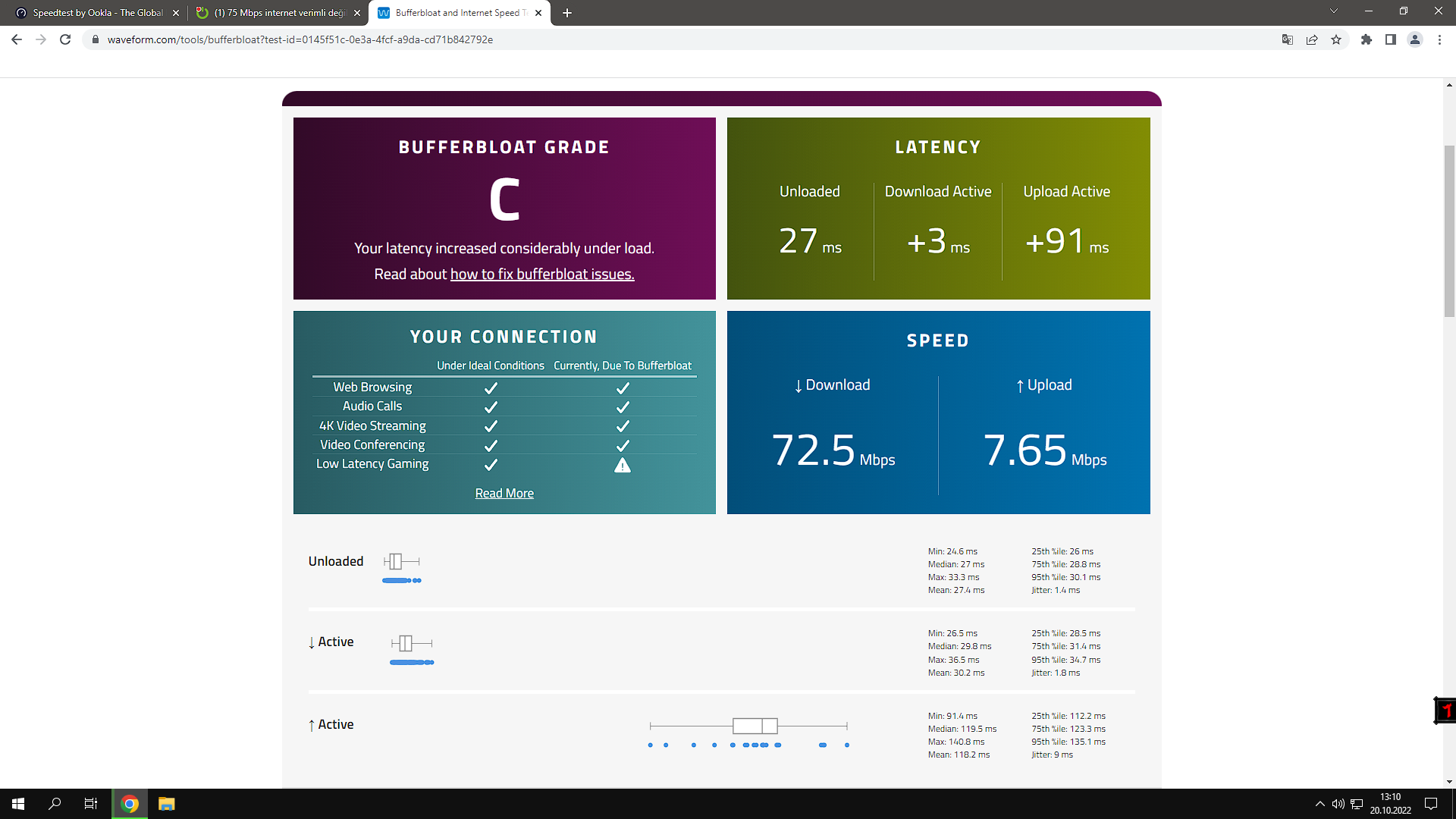Click the share page icon
This screenshot has height=819, width=1456.
(x=1312, y=39)
